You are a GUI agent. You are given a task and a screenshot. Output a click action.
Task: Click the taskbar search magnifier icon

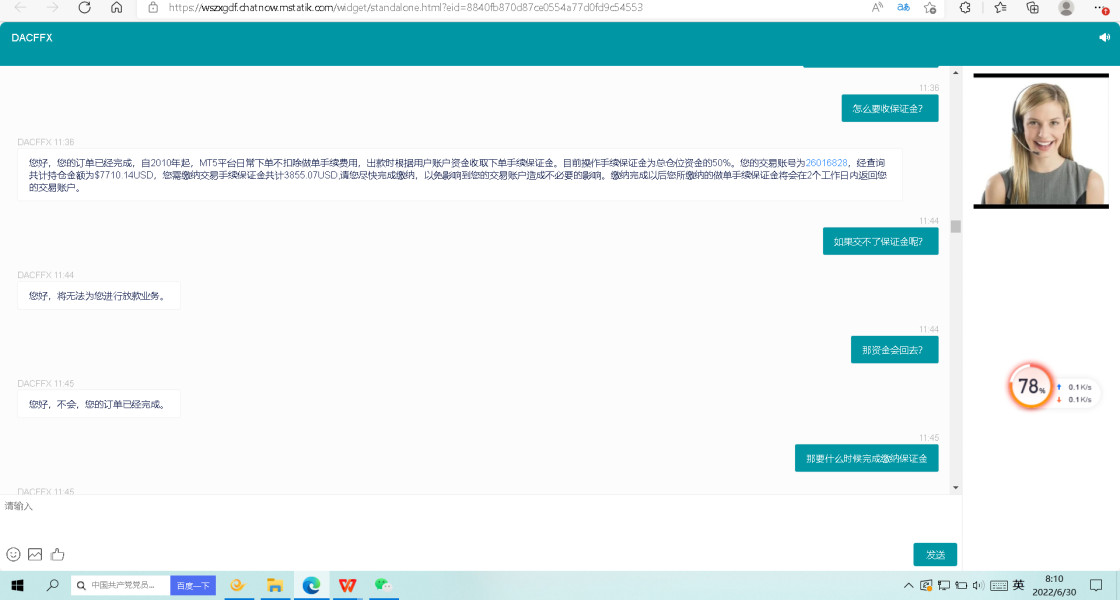[x=52, y=586]
